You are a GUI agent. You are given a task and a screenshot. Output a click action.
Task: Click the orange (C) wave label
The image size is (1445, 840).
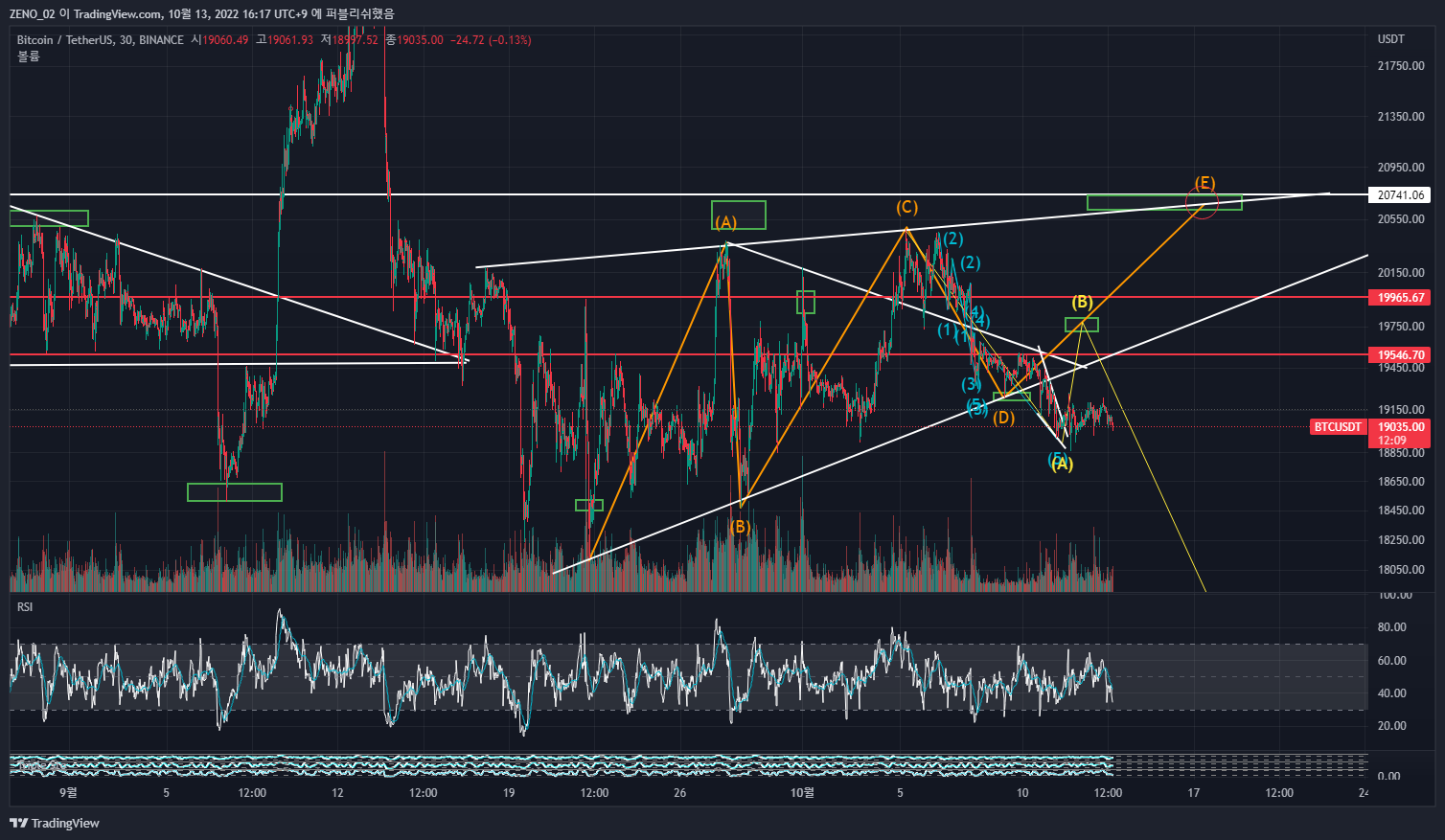tap(907, 208)
